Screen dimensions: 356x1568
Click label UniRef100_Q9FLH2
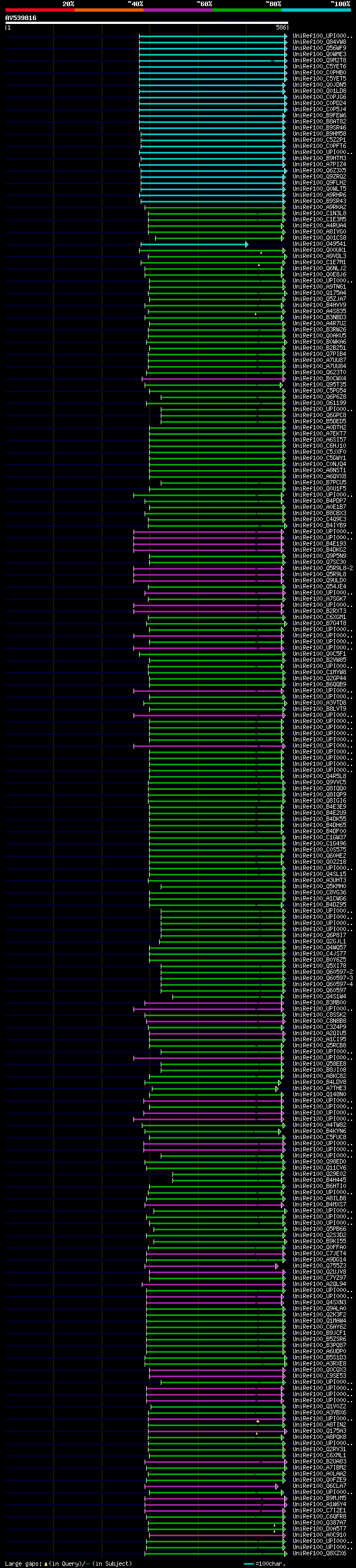319,182
